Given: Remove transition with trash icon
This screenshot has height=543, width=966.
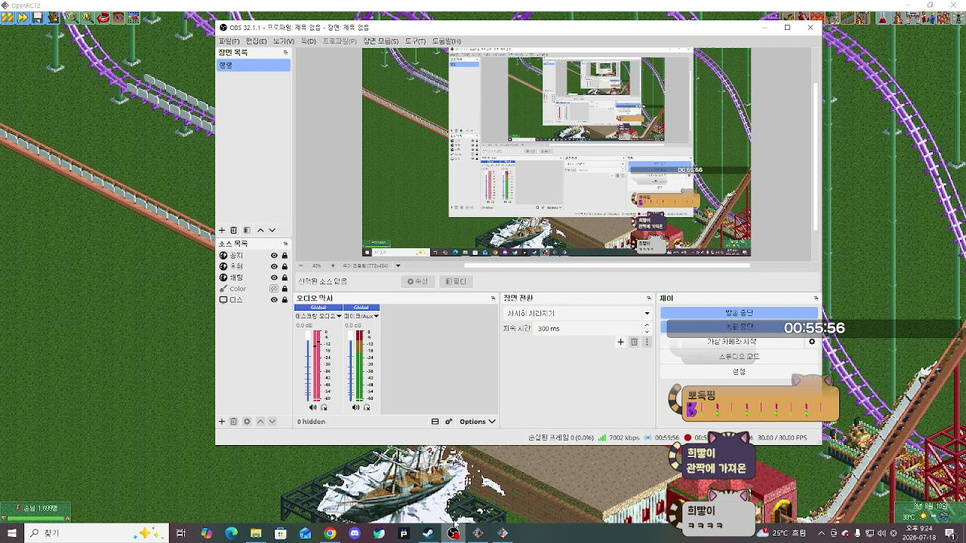Looking at the screenshot, I should [634, 342].
